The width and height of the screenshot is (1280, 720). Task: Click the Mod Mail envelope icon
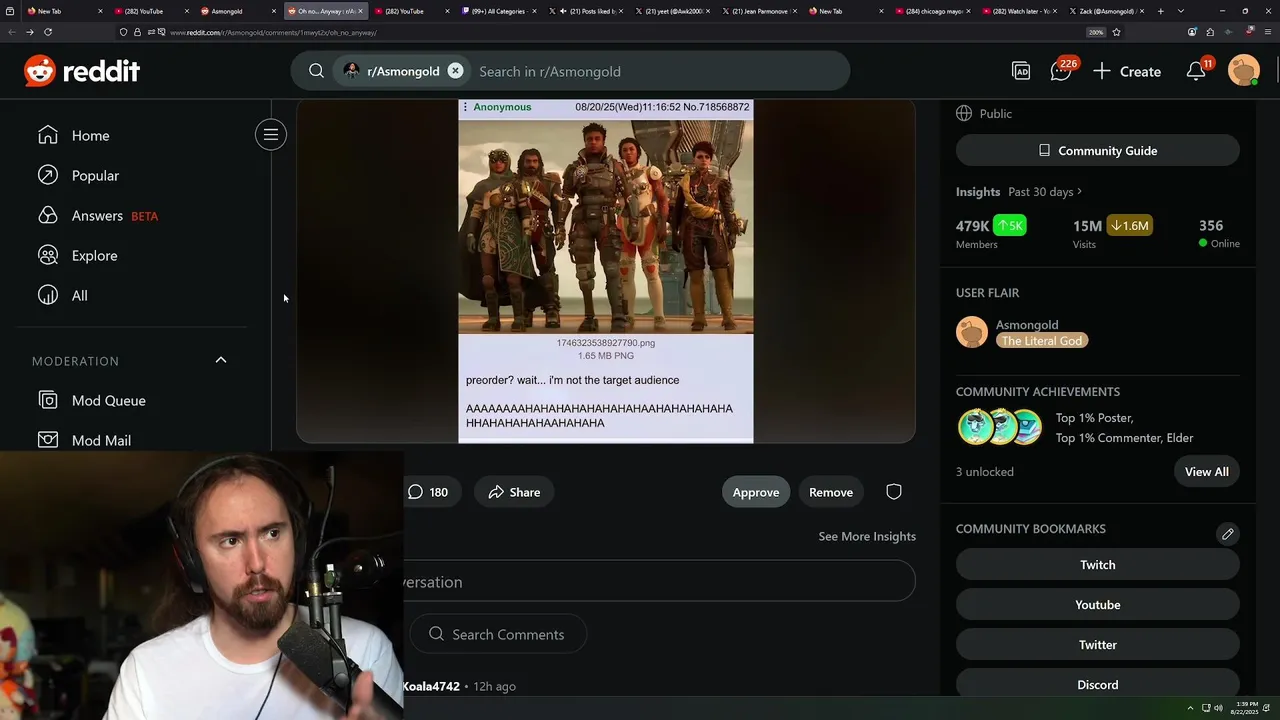[48, 440]
